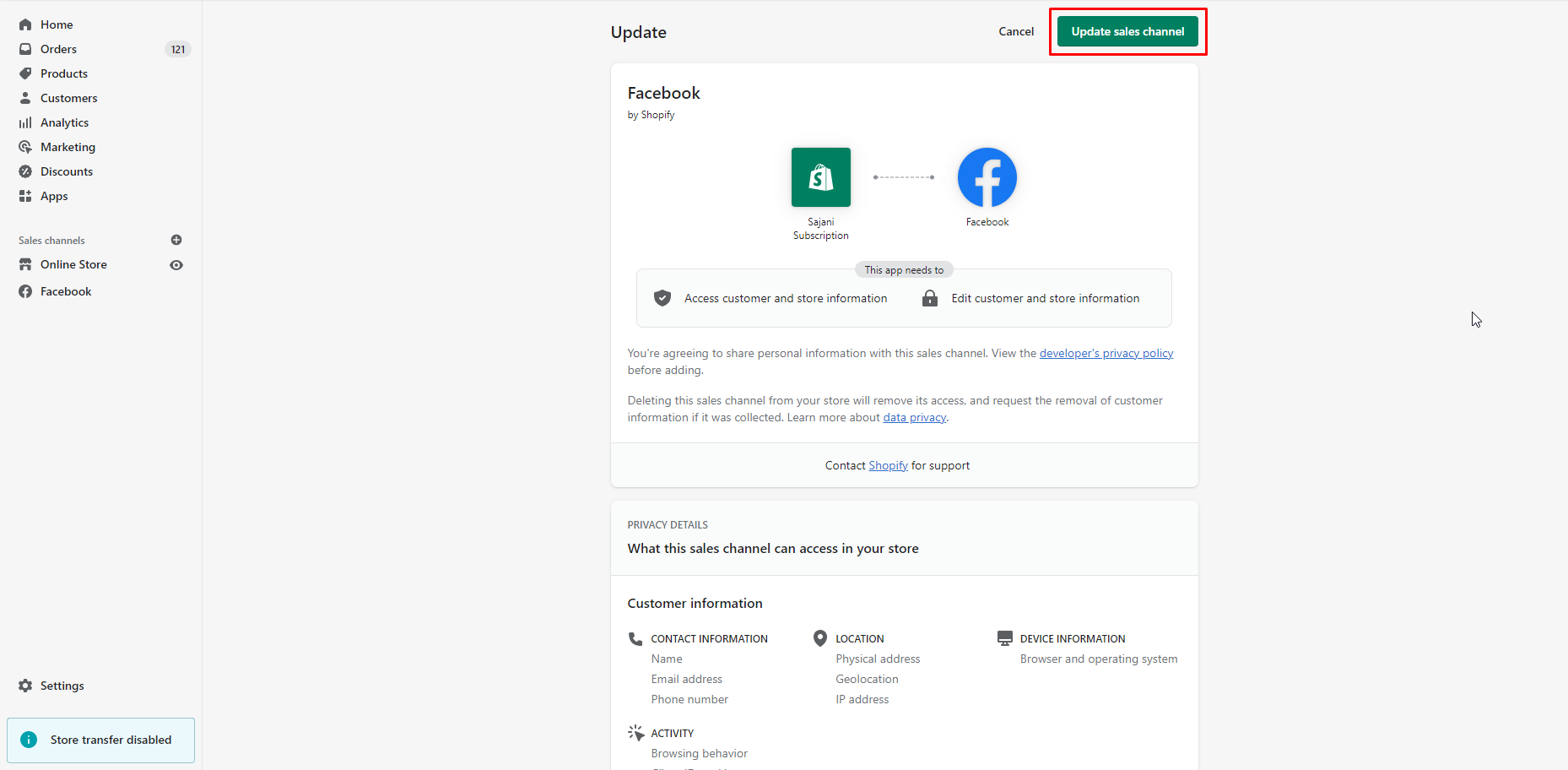
Task: Click 'Browser and operating system' entry
Action: tap(1099, 659)
